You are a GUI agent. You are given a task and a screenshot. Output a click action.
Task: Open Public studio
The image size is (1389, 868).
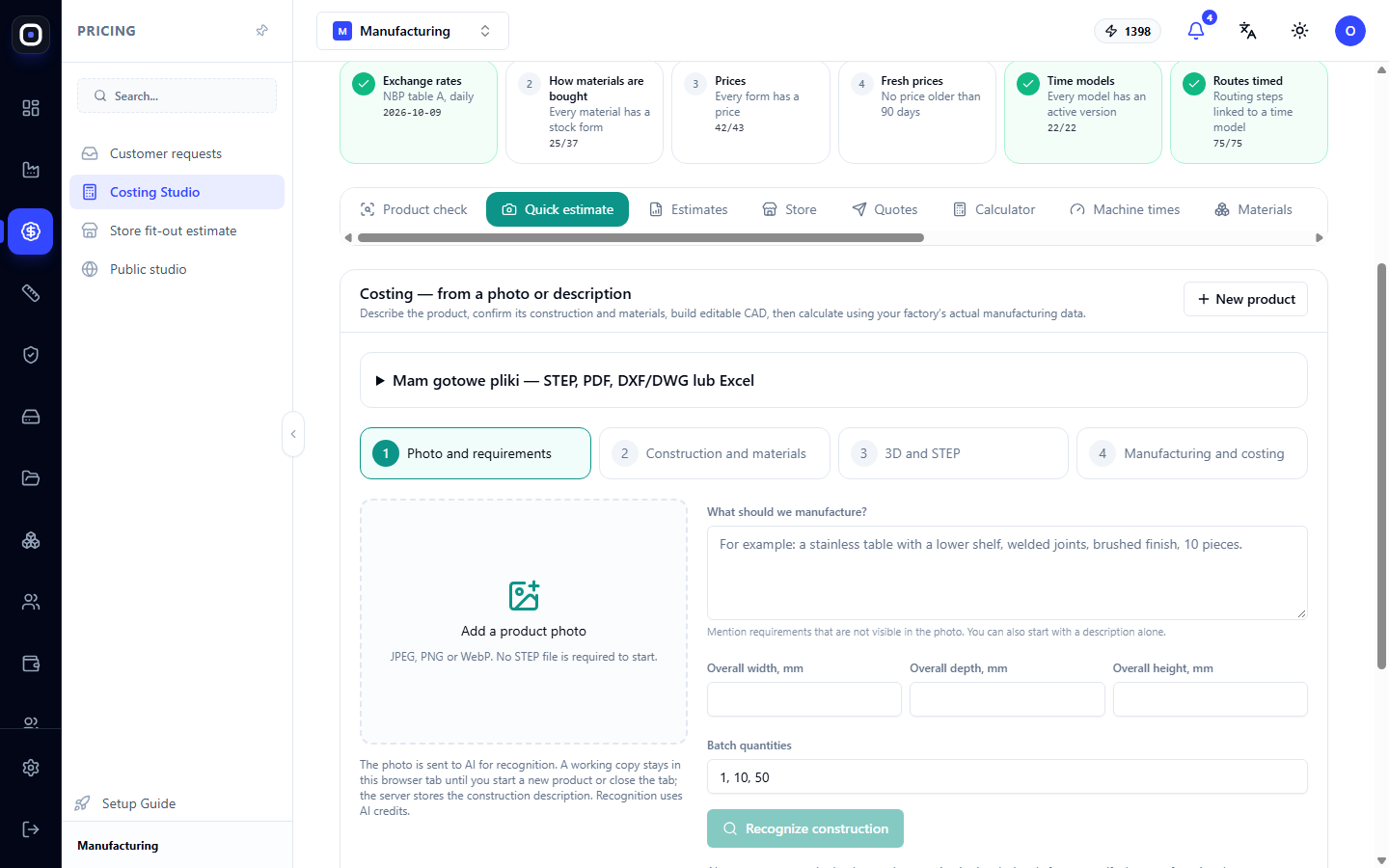point(177,269)
